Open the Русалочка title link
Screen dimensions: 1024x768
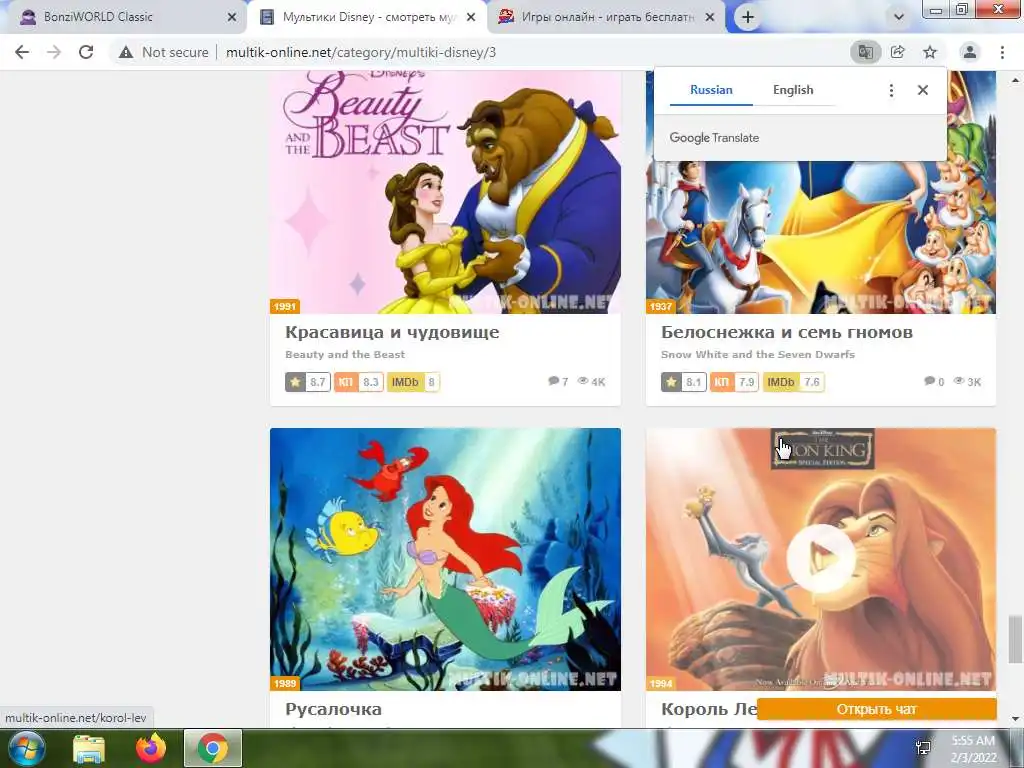point(333,709)
